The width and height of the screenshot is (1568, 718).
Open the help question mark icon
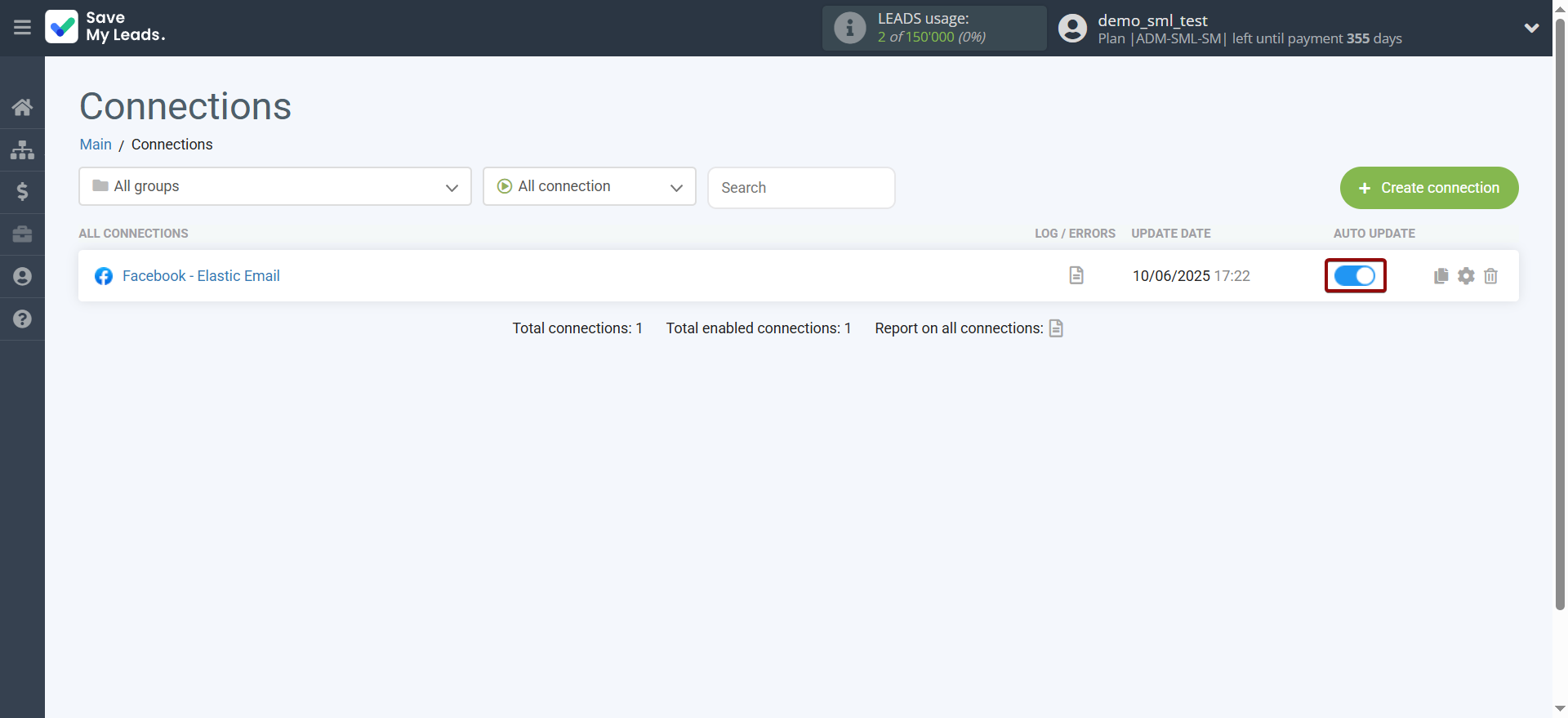[22, 319]
